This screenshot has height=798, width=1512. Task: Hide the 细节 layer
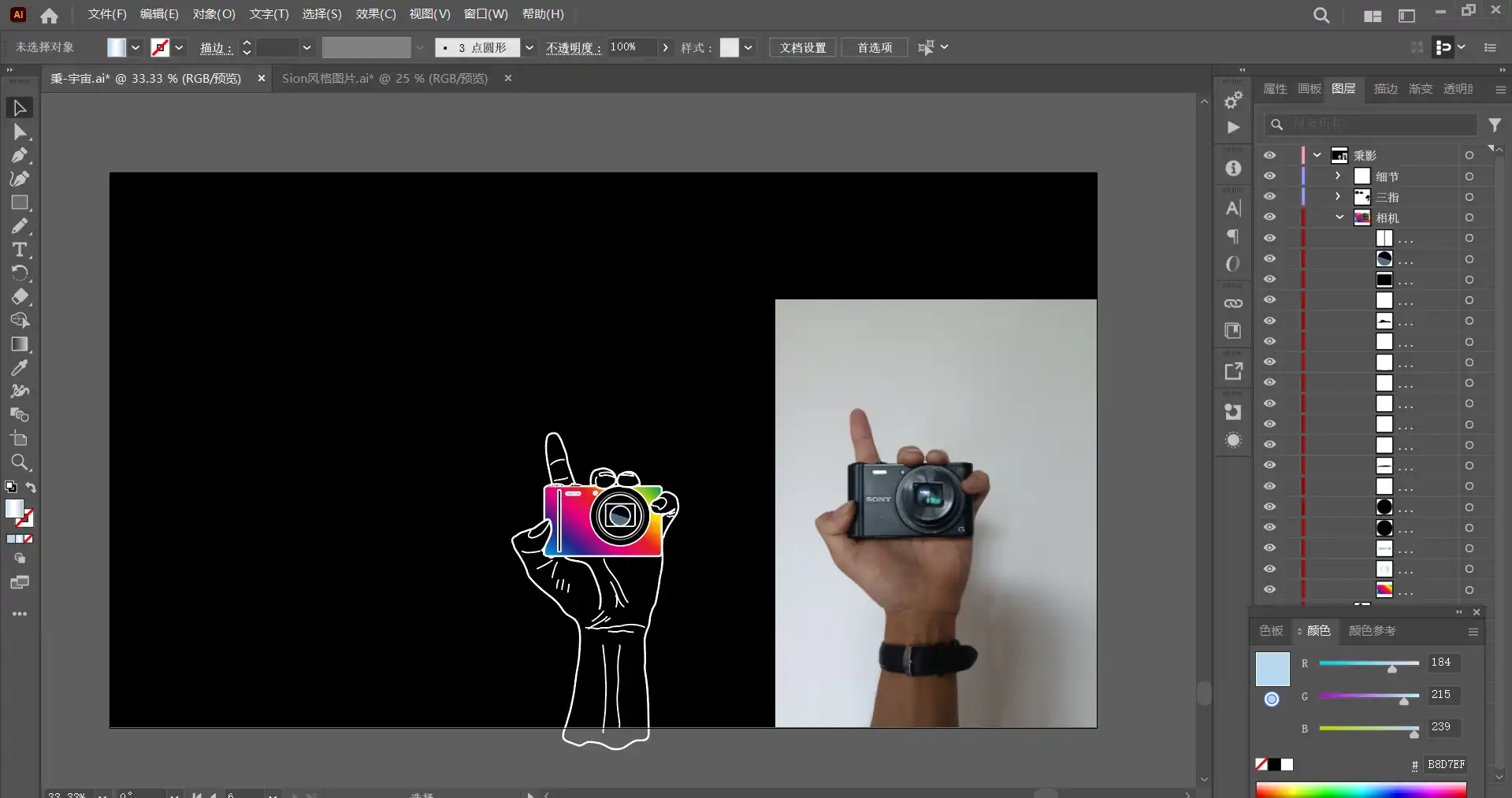[x=1269, y=176]
